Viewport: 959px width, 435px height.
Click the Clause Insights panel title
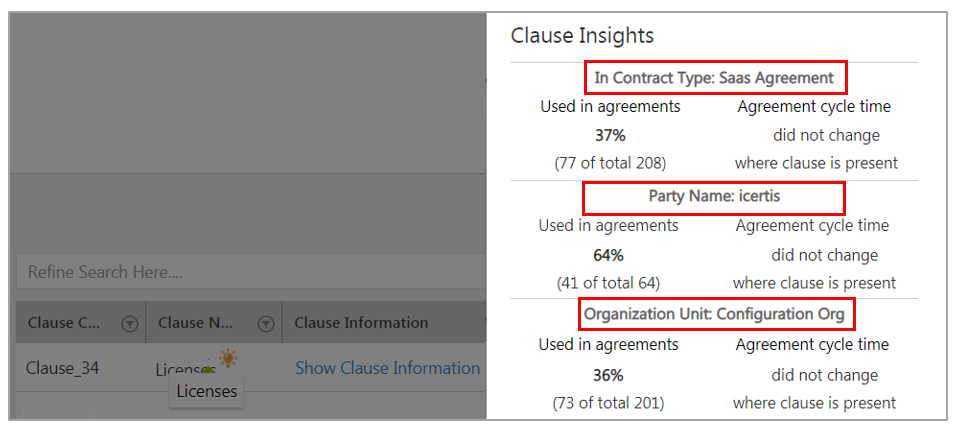tap(582, 36)
